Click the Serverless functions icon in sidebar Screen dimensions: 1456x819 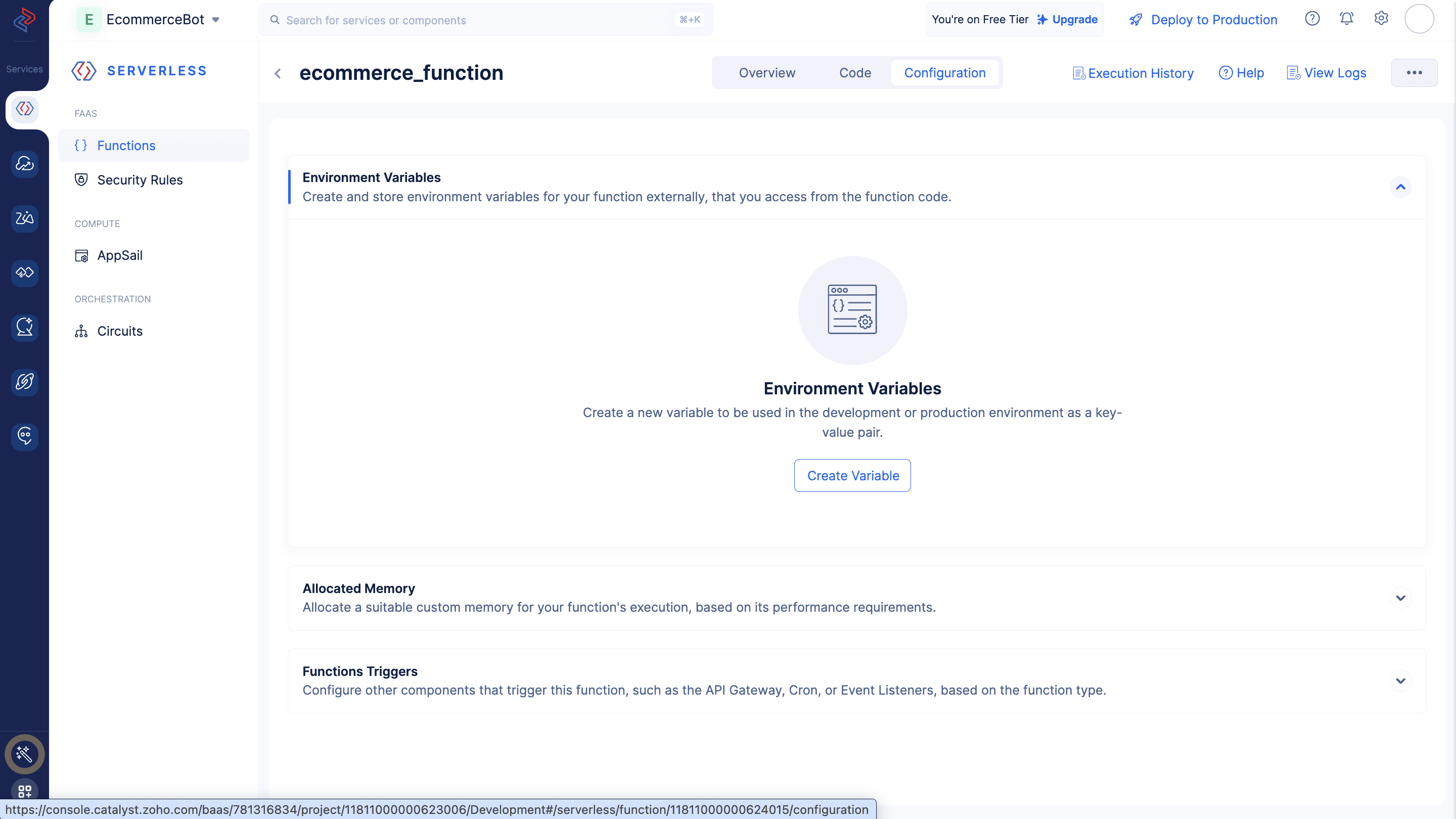25,109
